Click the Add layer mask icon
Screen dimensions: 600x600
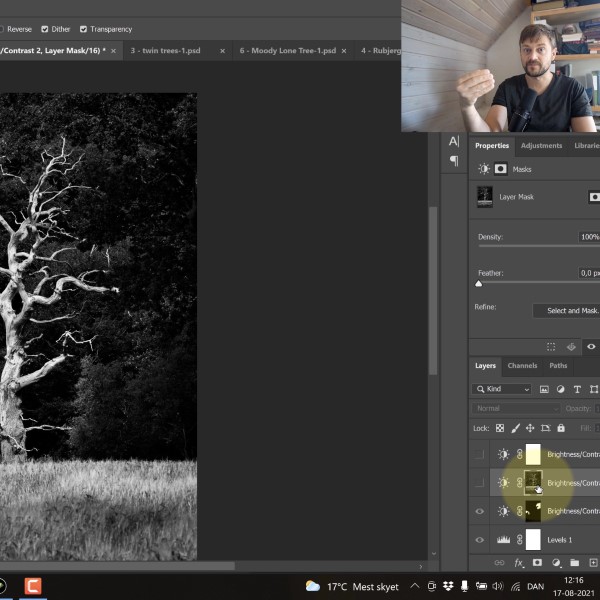tap(537, 563)
